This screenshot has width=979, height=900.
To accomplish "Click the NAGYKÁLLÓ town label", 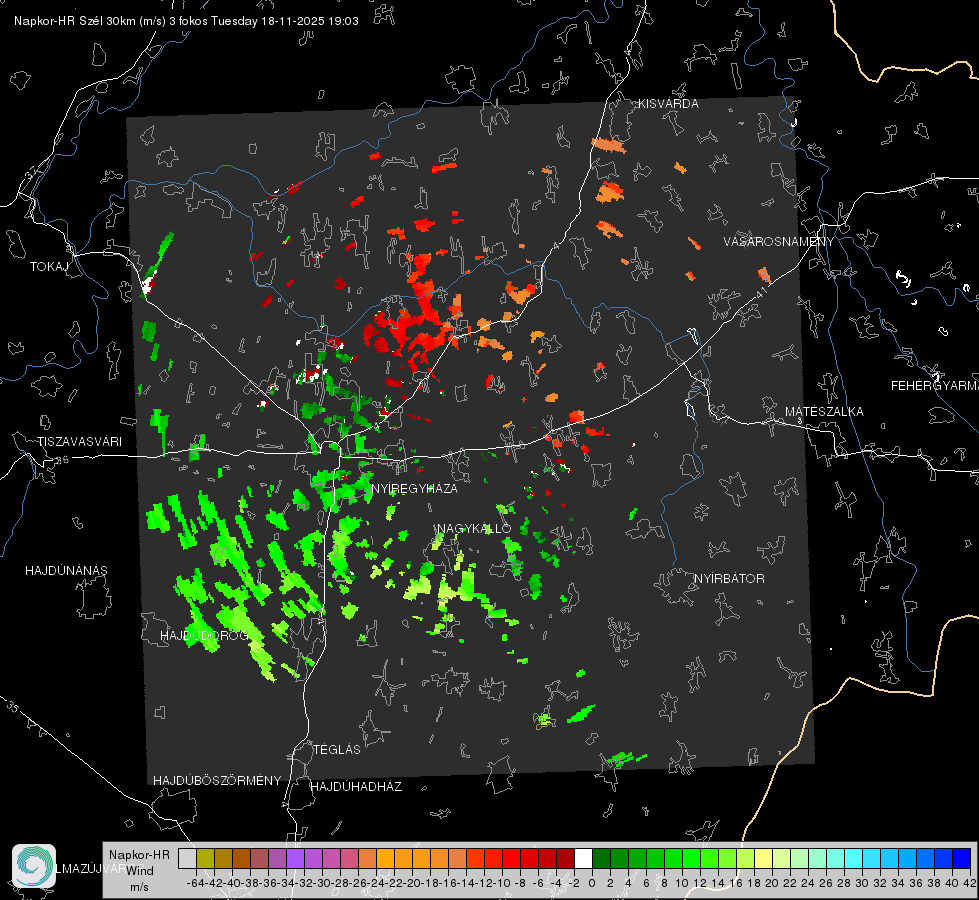I will pyautogui.click(x=474, y=528).
